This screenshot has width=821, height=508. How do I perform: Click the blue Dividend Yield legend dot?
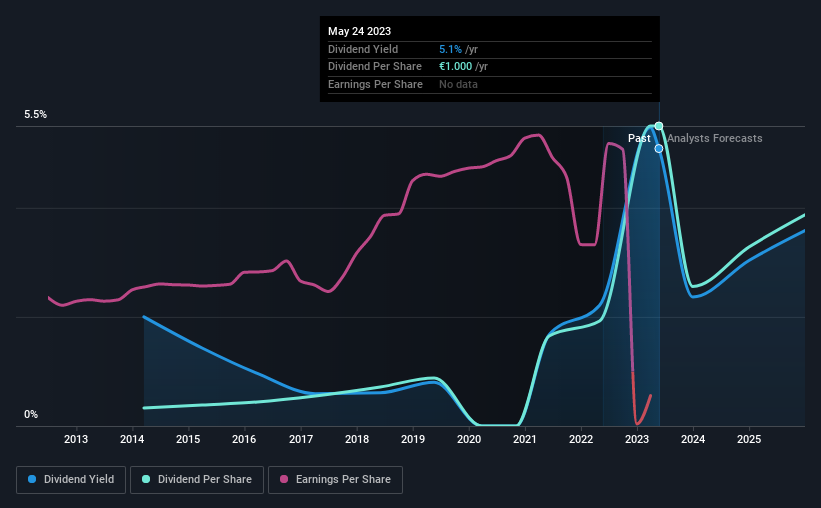[x=32, y=479]
